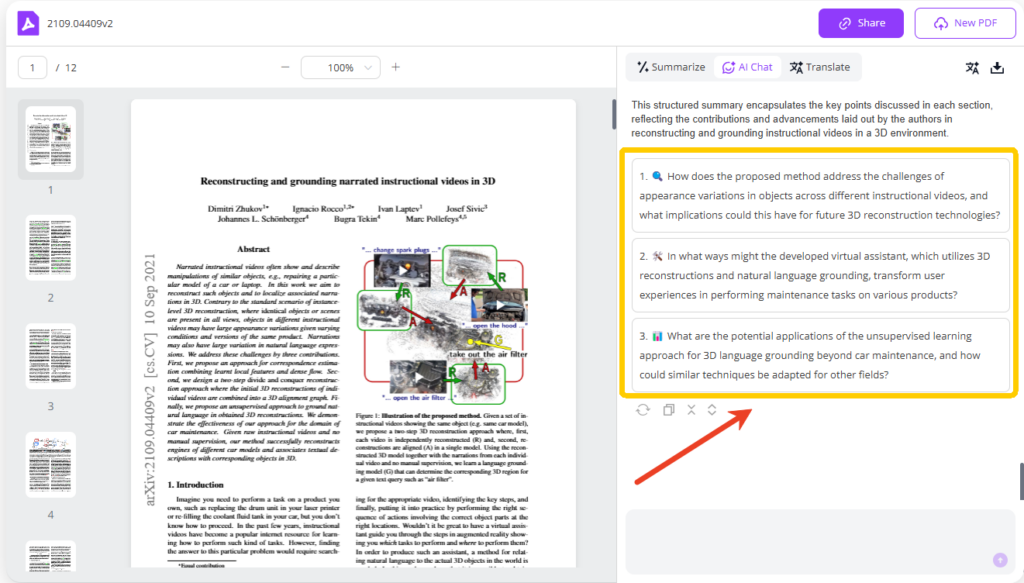Screen dimensions: 1024x583
Task: Open page 4 from the thumbnail sidebar
Action: click(50, 464)
